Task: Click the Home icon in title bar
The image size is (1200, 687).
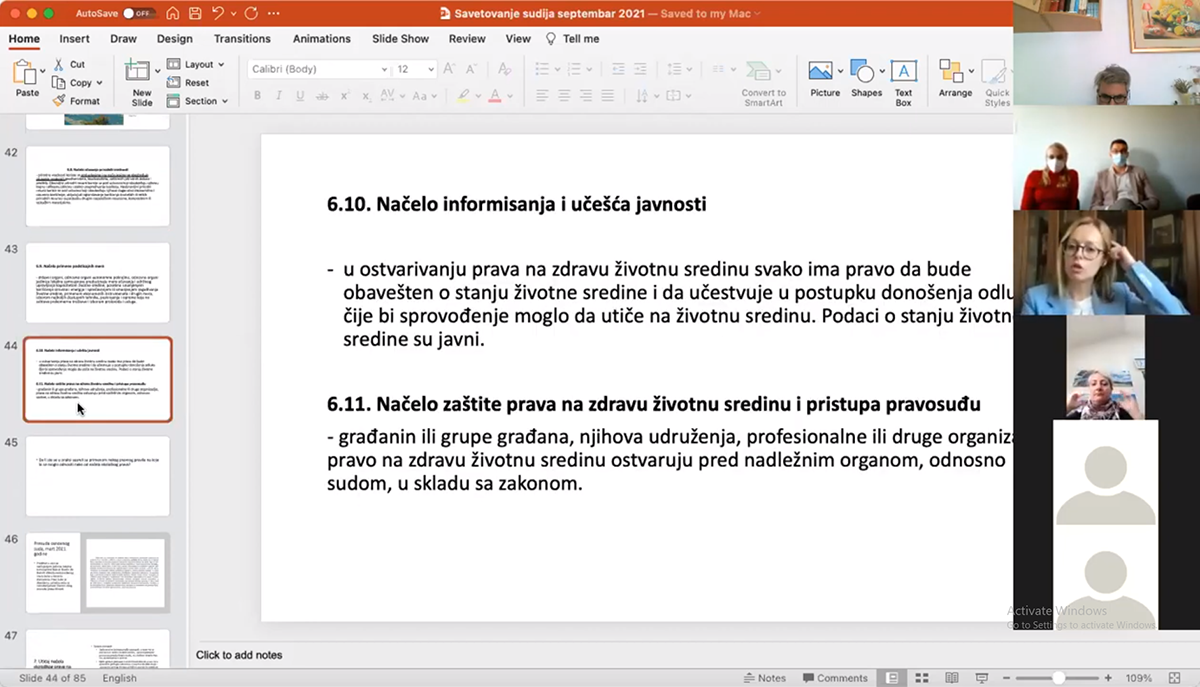Action: 172,14
